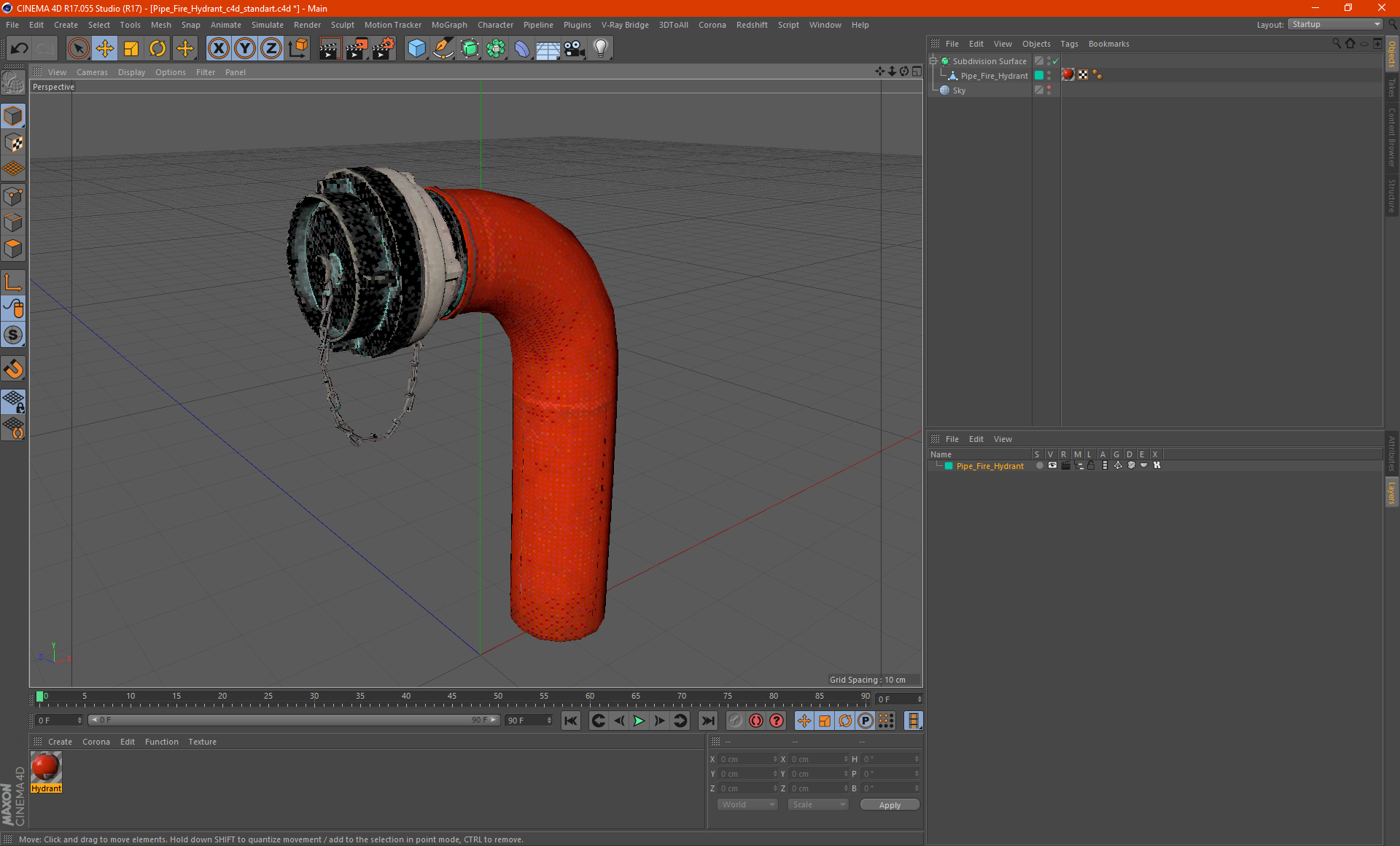Click the Undo arrow icon
This screenshot has width=1400, height=846.
point(20,49)
